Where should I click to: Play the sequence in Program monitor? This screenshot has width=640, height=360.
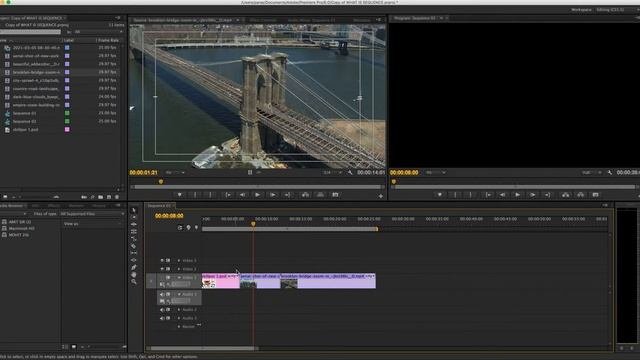coord(517,195)
